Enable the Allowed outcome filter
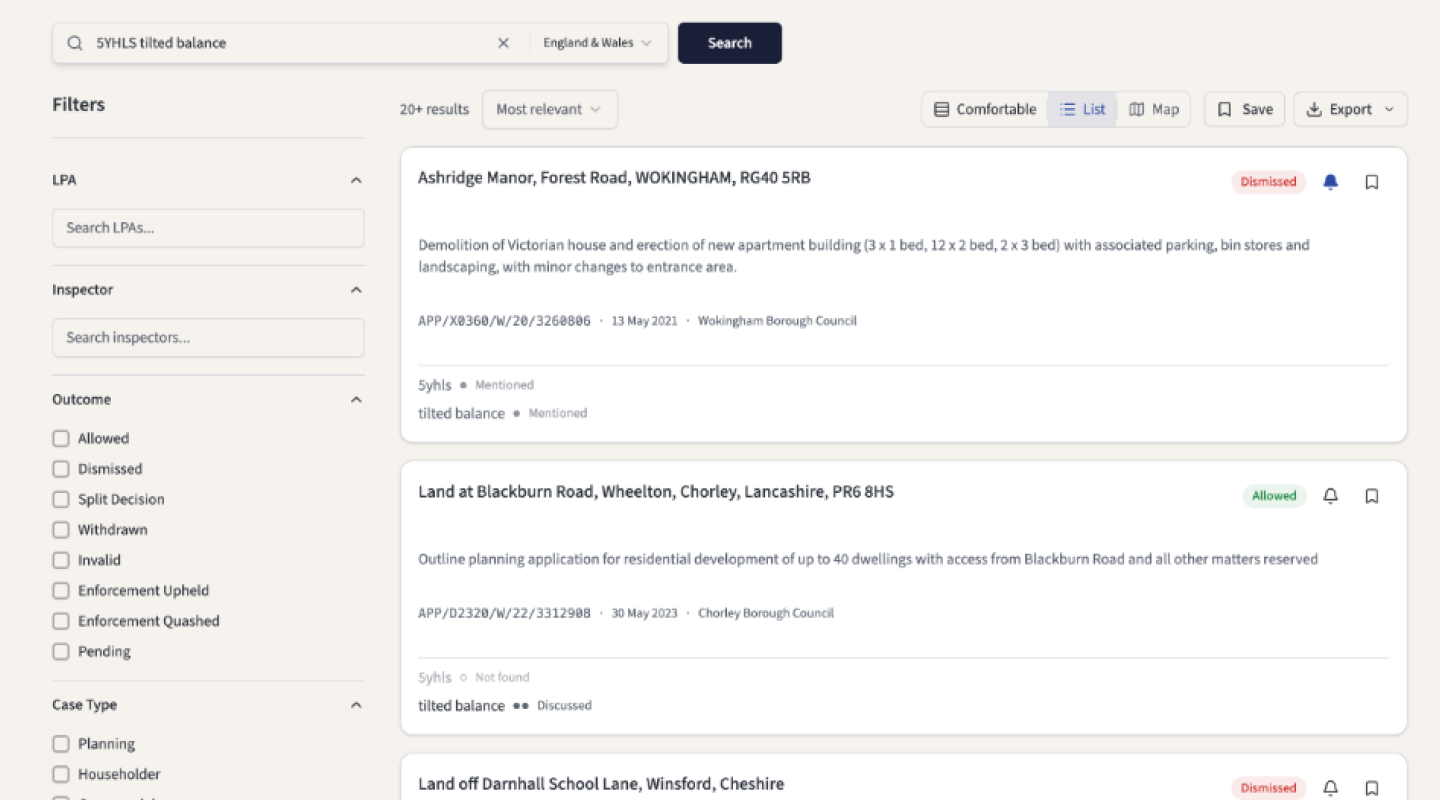This screenshot has width=1440, height=800. tap(61, 438)
